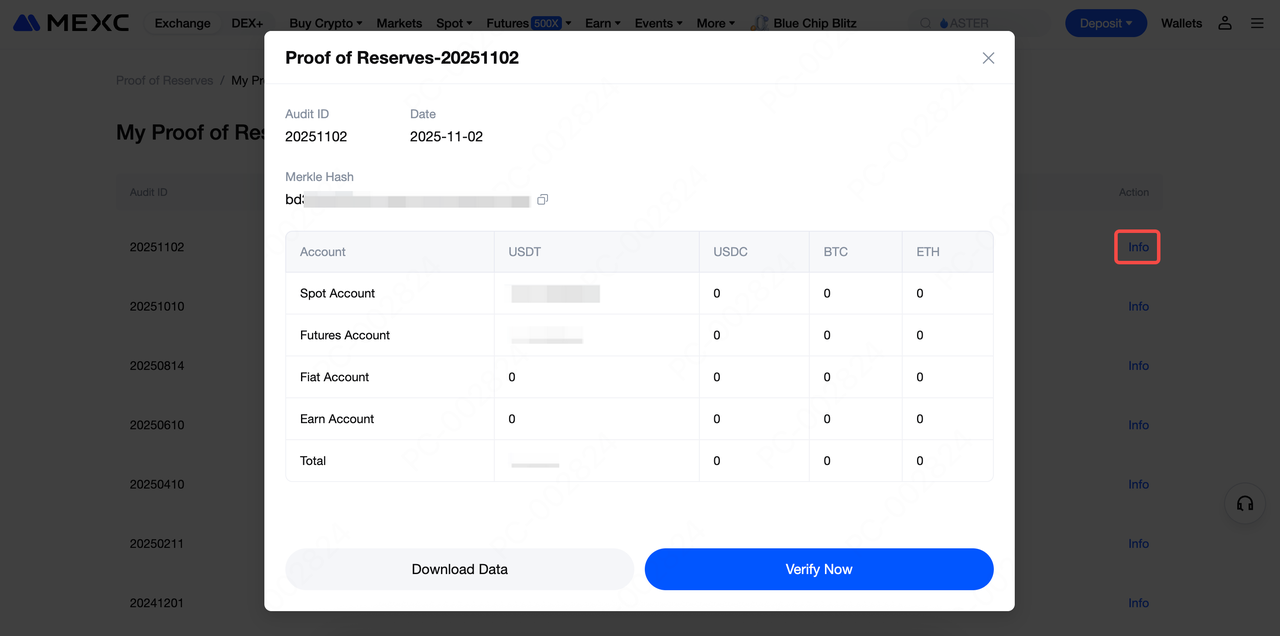This screenshot has width=1280, height=636.
Task: Select the Exchange tab
Action: [x=182, y=23]
